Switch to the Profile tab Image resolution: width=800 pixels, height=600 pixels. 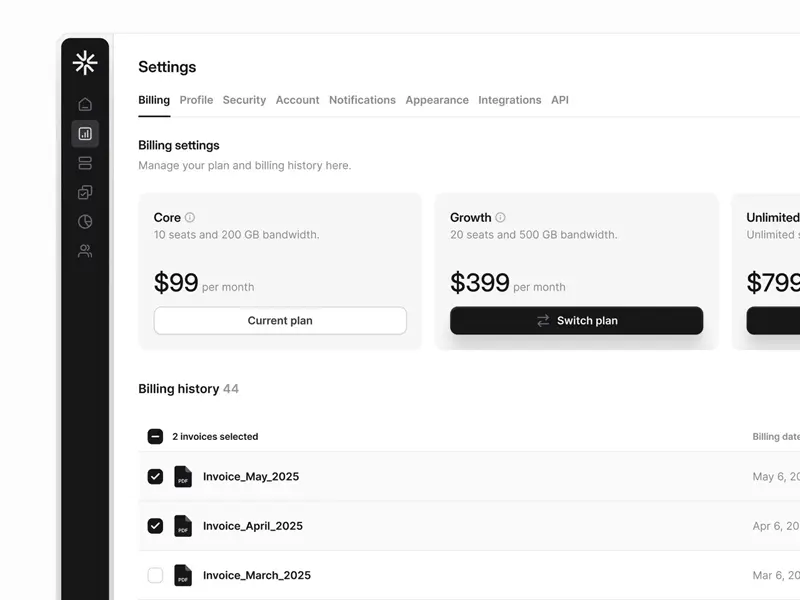tap(196, 100)
